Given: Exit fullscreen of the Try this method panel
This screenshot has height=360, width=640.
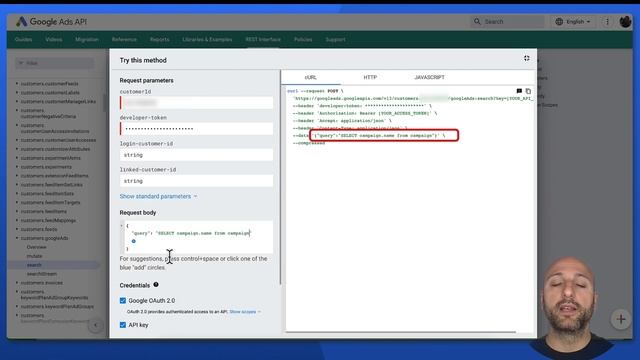Looking at the screenshot, I should (x=527, y=58).
